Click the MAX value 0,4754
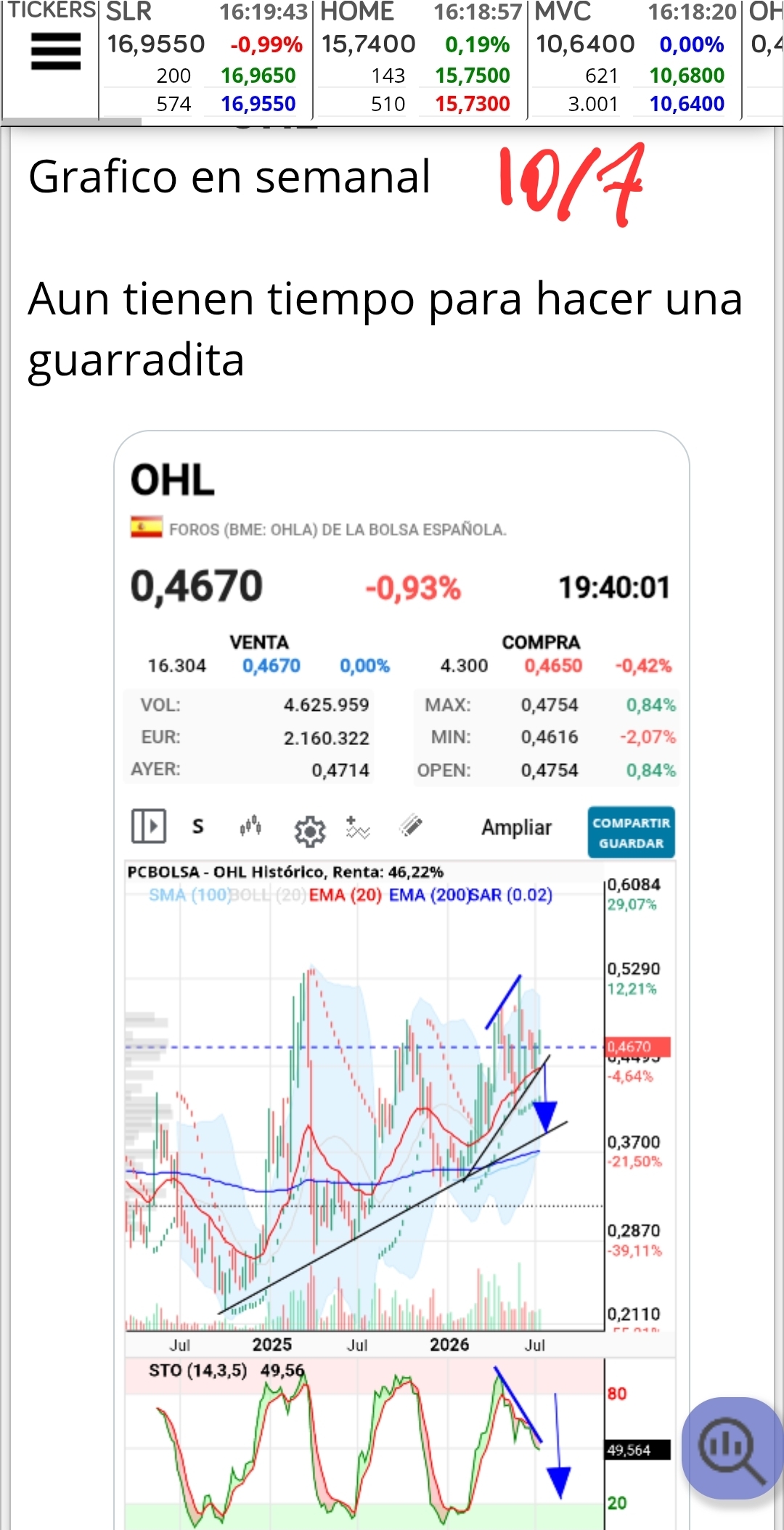Image resolution: width=784 pixels, height=1530 pixels. pos(550,704)
